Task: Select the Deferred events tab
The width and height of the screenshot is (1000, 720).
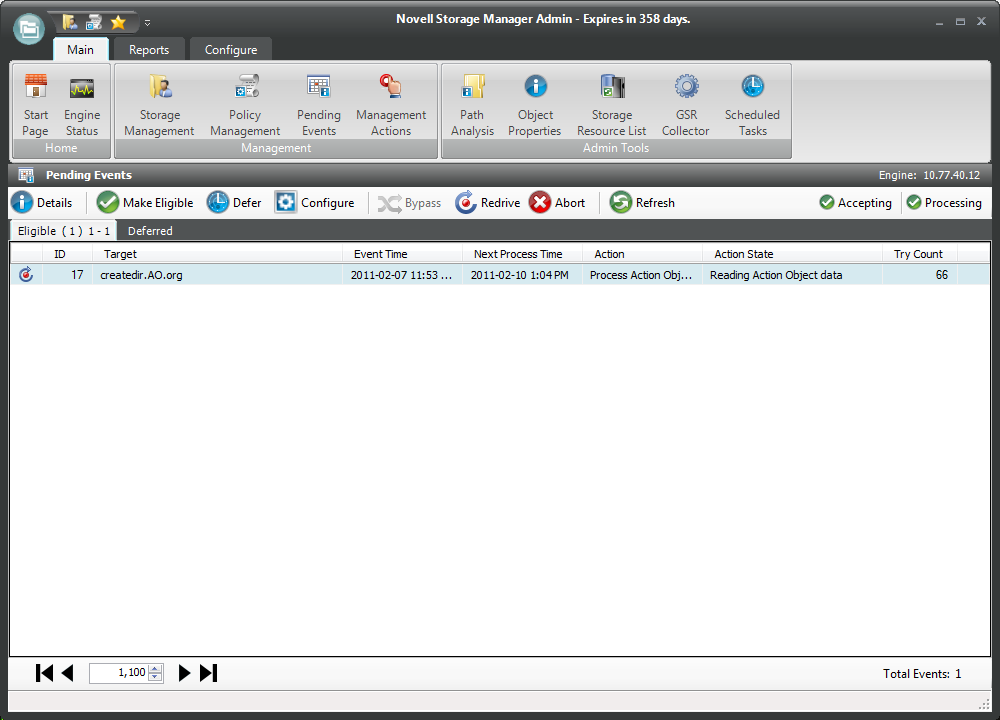Action: point(150,231)
